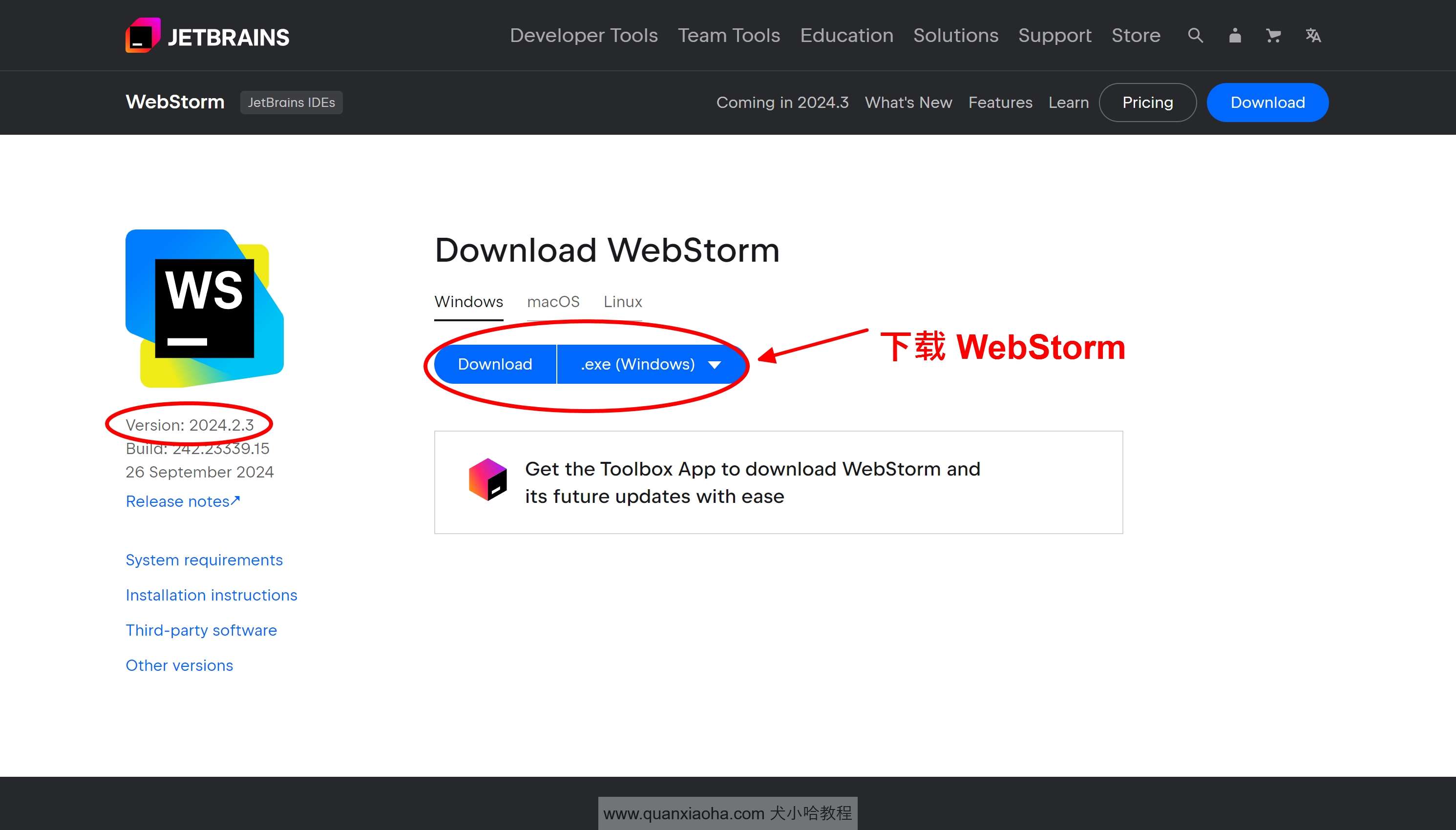Screen dimensions: 1456x830
Task: Open the language selector icon
Action: point(1313,35)
